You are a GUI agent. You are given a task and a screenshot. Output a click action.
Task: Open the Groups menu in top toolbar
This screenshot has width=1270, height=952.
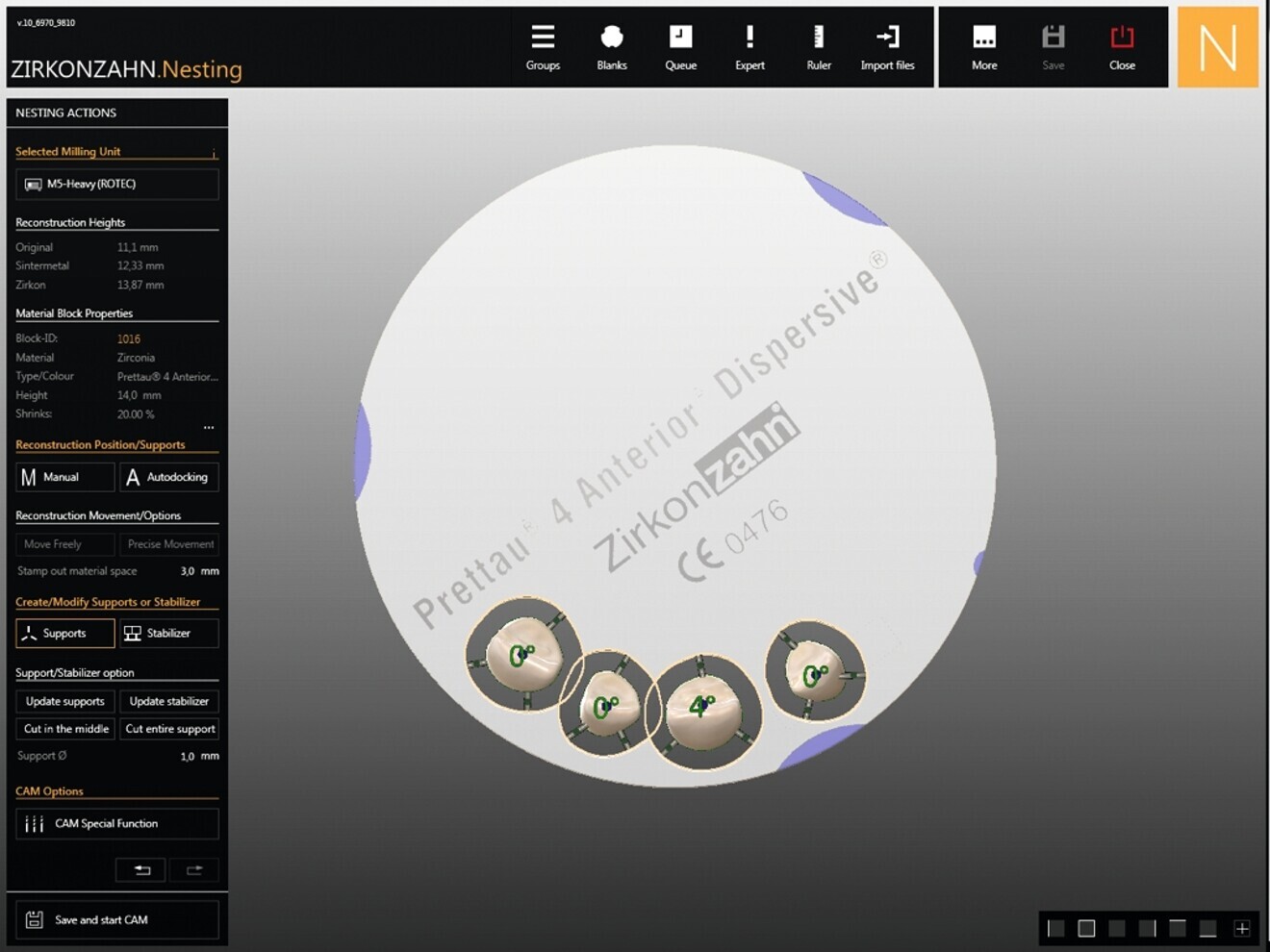543,47
